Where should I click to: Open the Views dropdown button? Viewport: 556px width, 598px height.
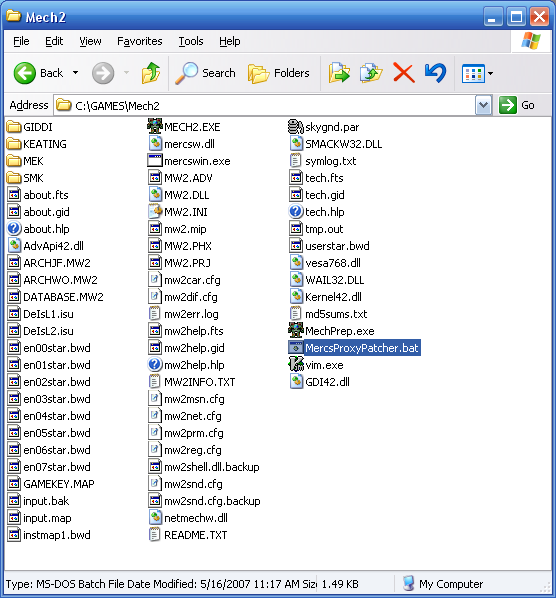pos(477,73)
